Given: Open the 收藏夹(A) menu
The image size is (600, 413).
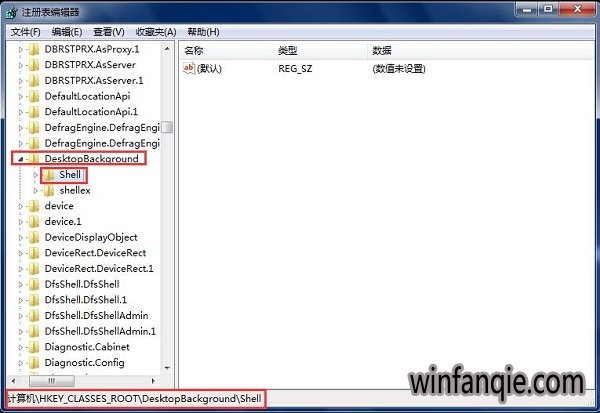Looking at the screenshot, I should pyautogui.click(x=156, y=32).
